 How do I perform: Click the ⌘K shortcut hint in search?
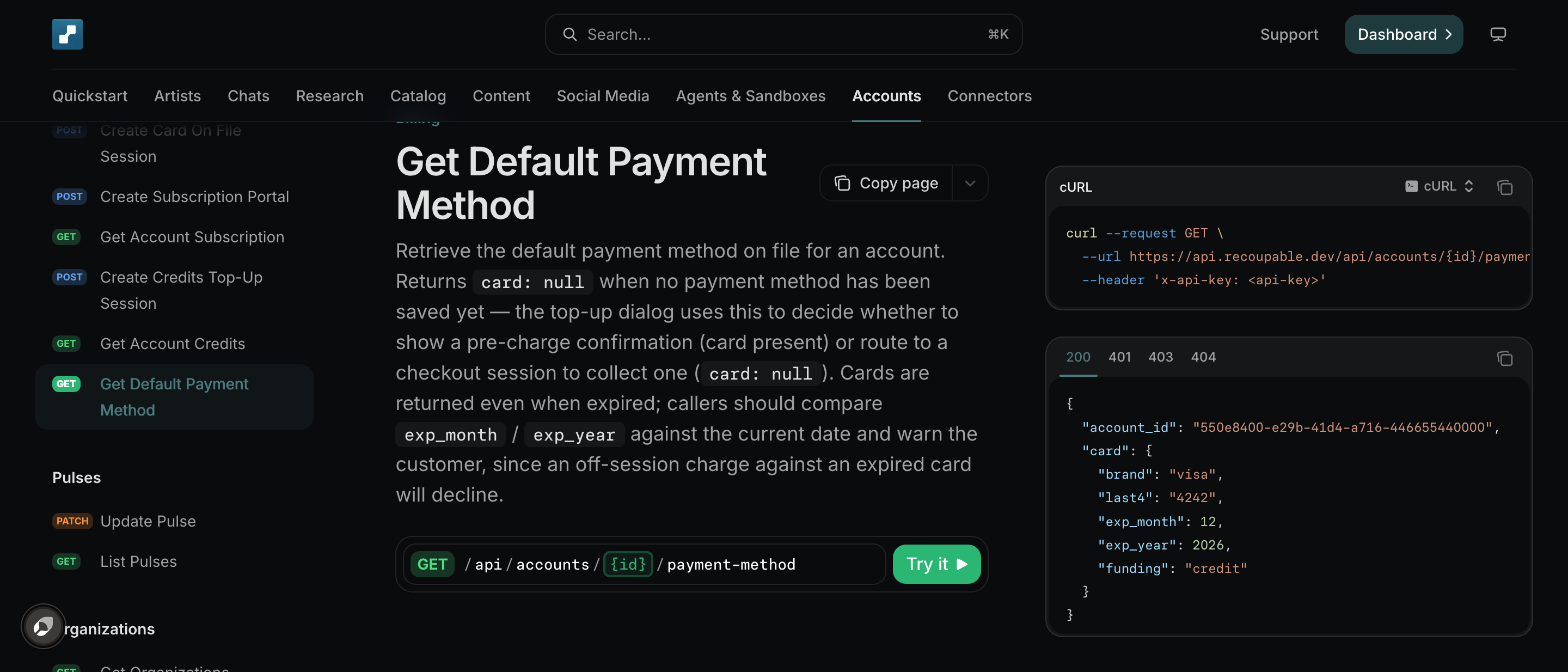point(999,34)
